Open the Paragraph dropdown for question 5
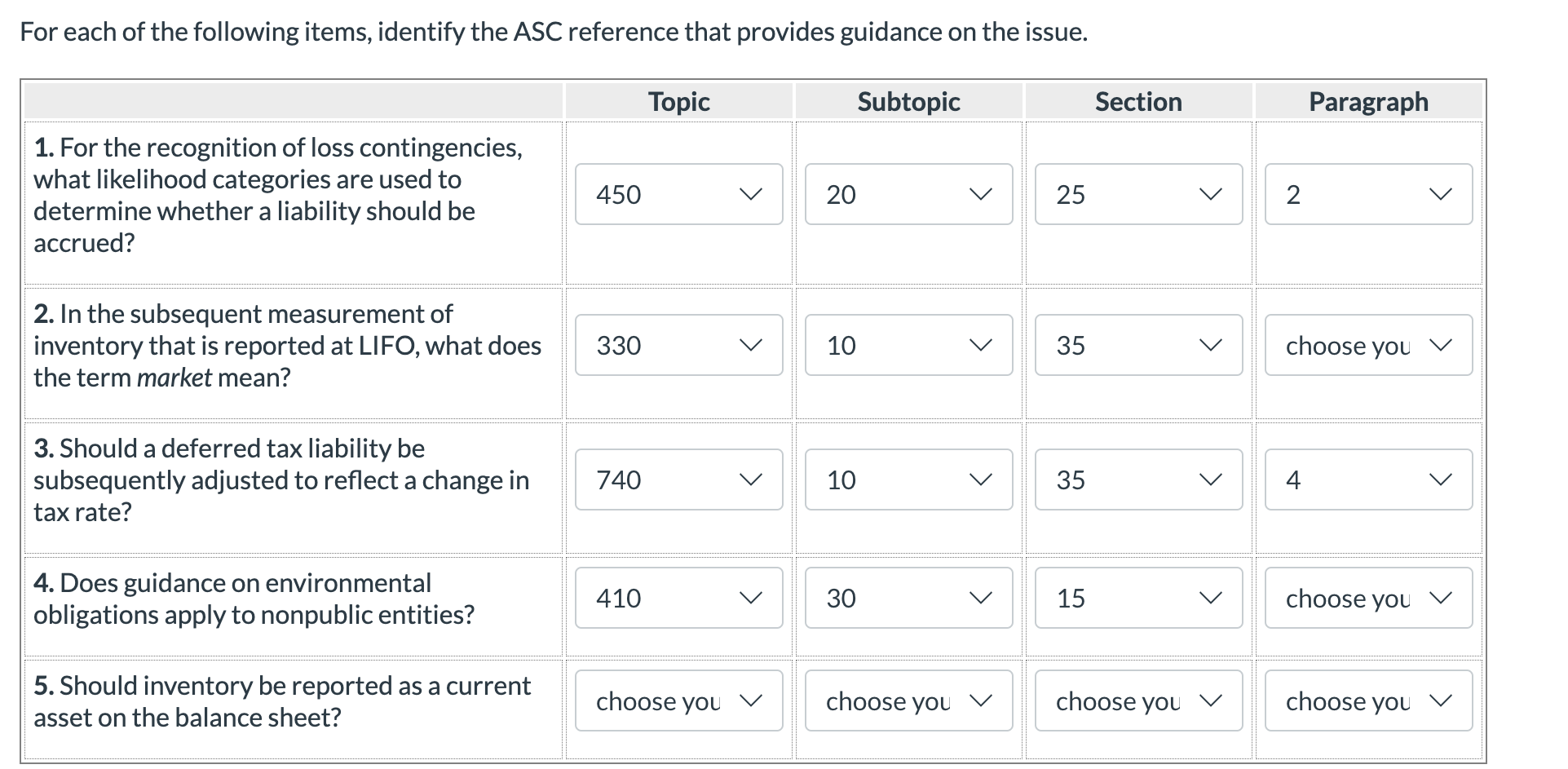Screen dimensions: 1568x769 (1367, 700)
